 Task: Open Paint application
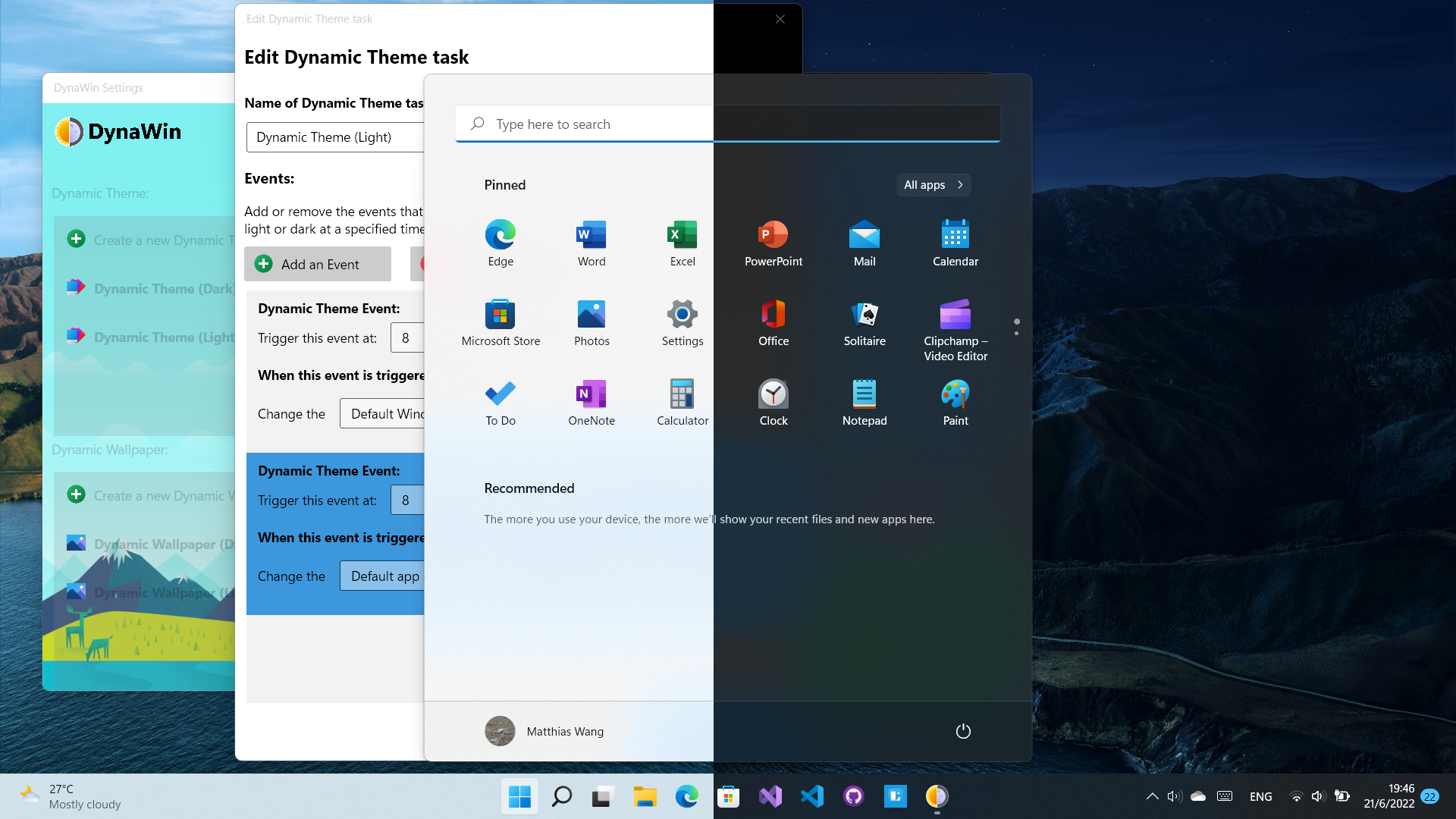(x=955, y=400)
